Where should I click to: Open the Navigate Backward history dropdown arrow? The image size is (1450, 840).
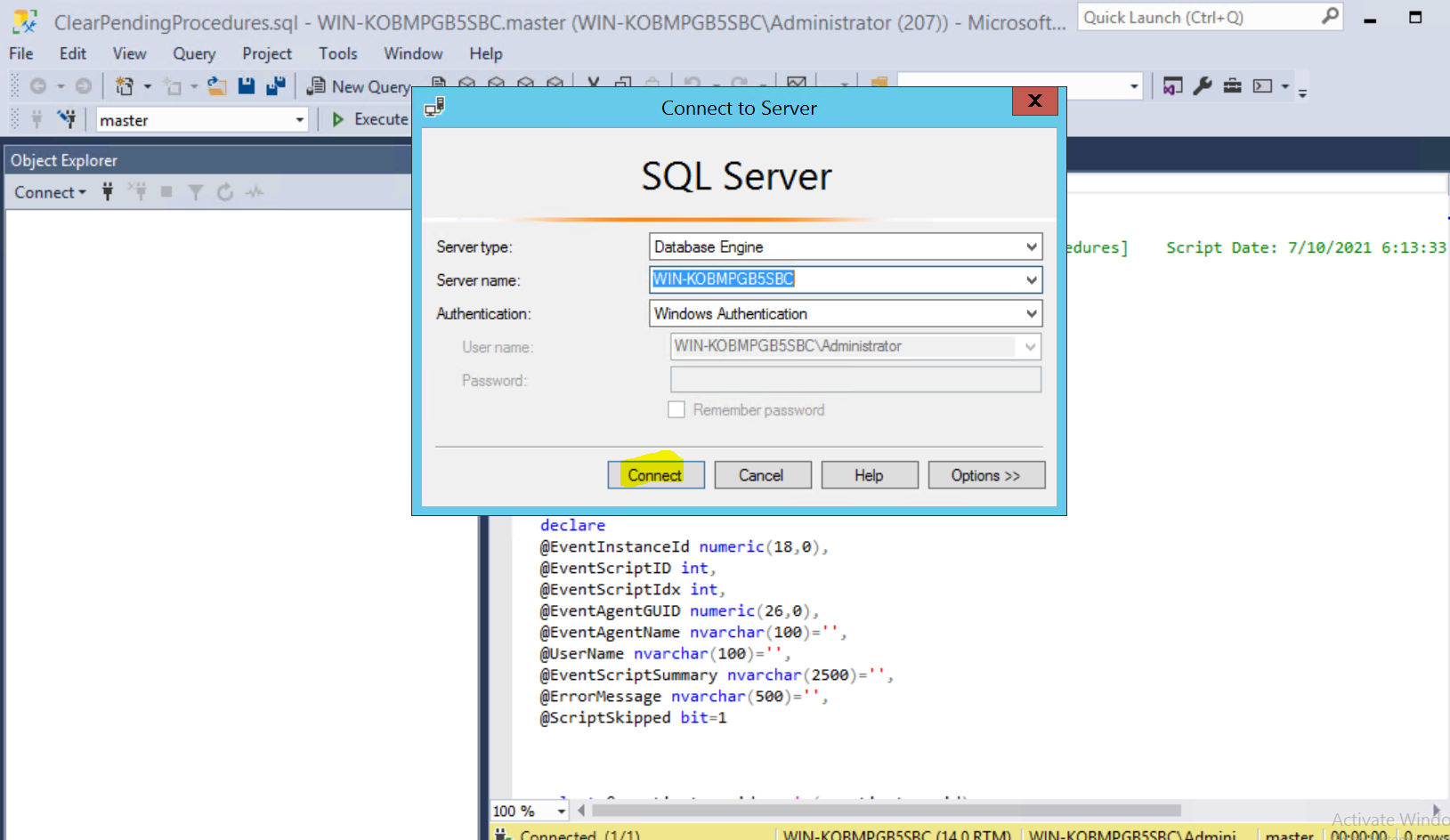click(61, 86)
